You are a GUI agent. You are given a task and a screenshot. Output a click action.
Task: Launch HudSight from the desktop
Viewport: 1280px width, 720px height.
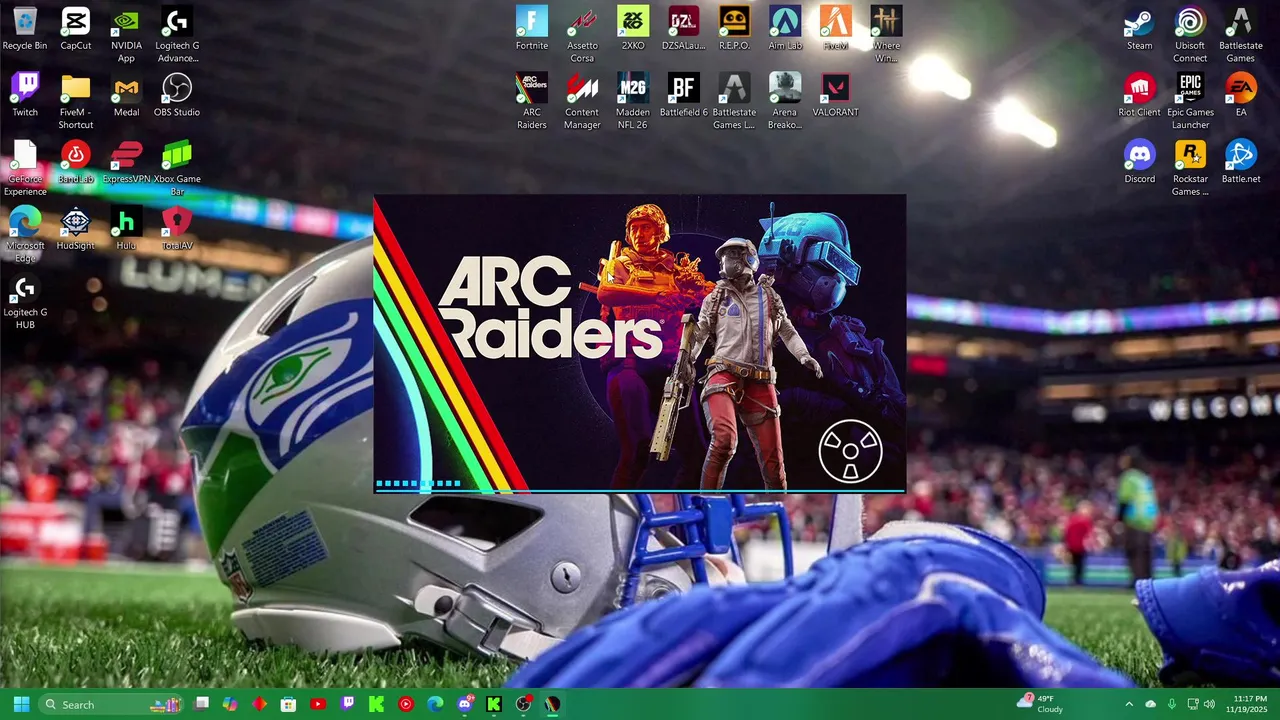tap(76, 228)
